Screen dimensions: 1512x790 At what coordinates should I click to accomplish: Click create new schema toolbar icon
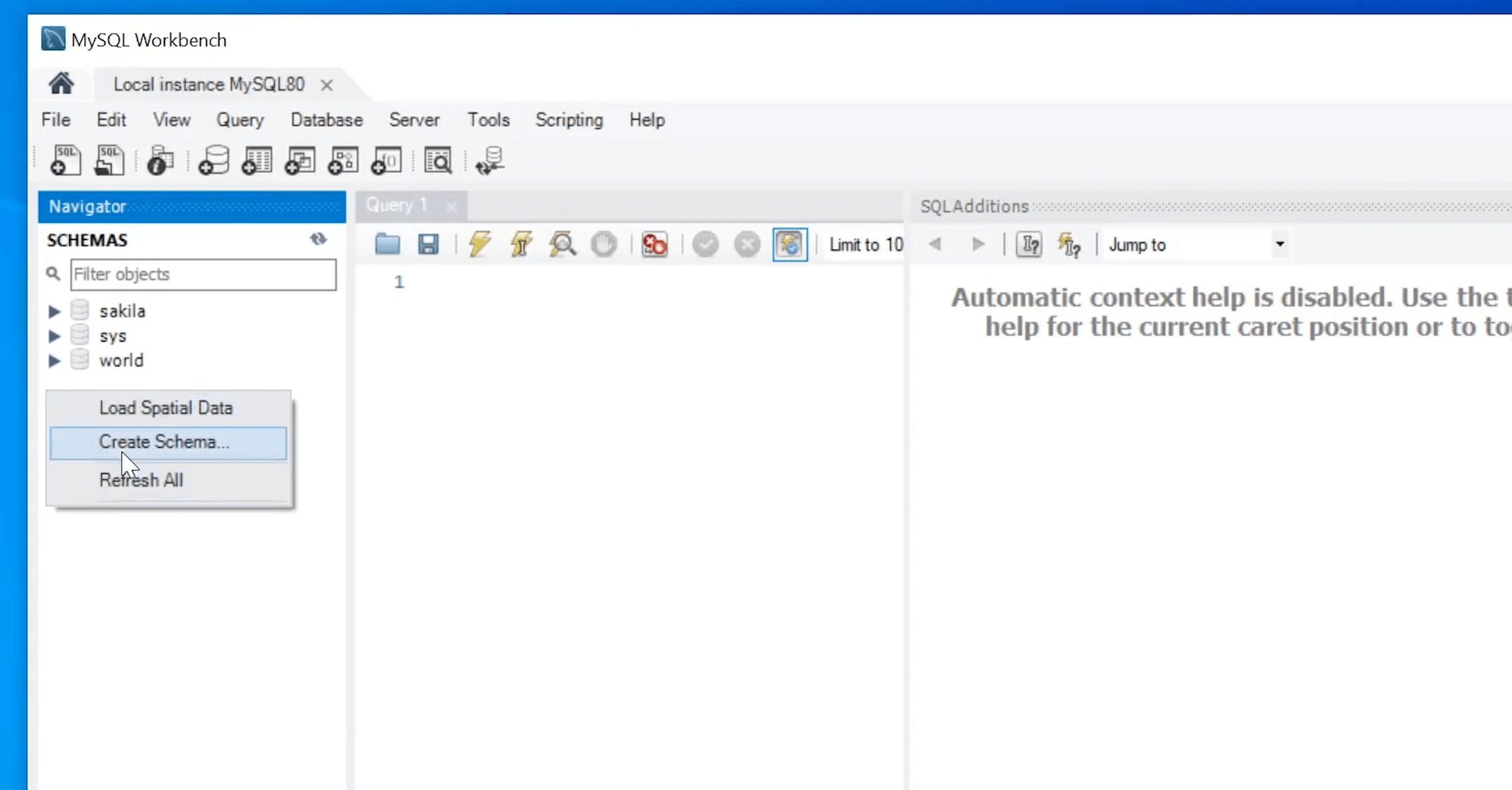[214, 161]
